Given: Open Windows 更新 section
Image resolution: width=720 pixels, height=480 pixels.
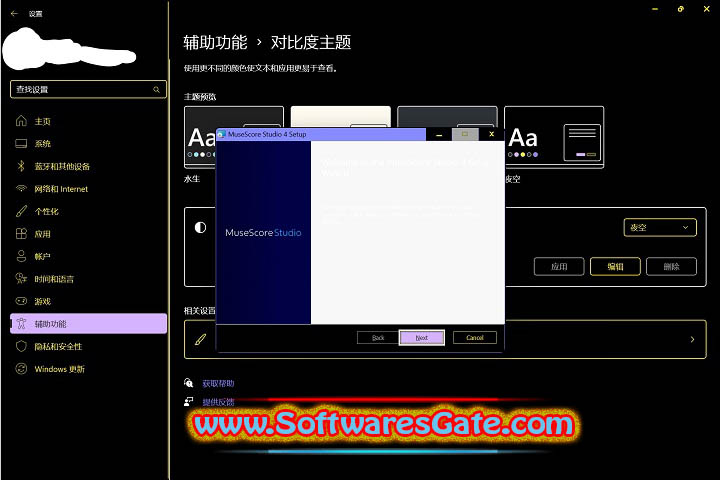Looking at the screenshot, I should 88,368.
